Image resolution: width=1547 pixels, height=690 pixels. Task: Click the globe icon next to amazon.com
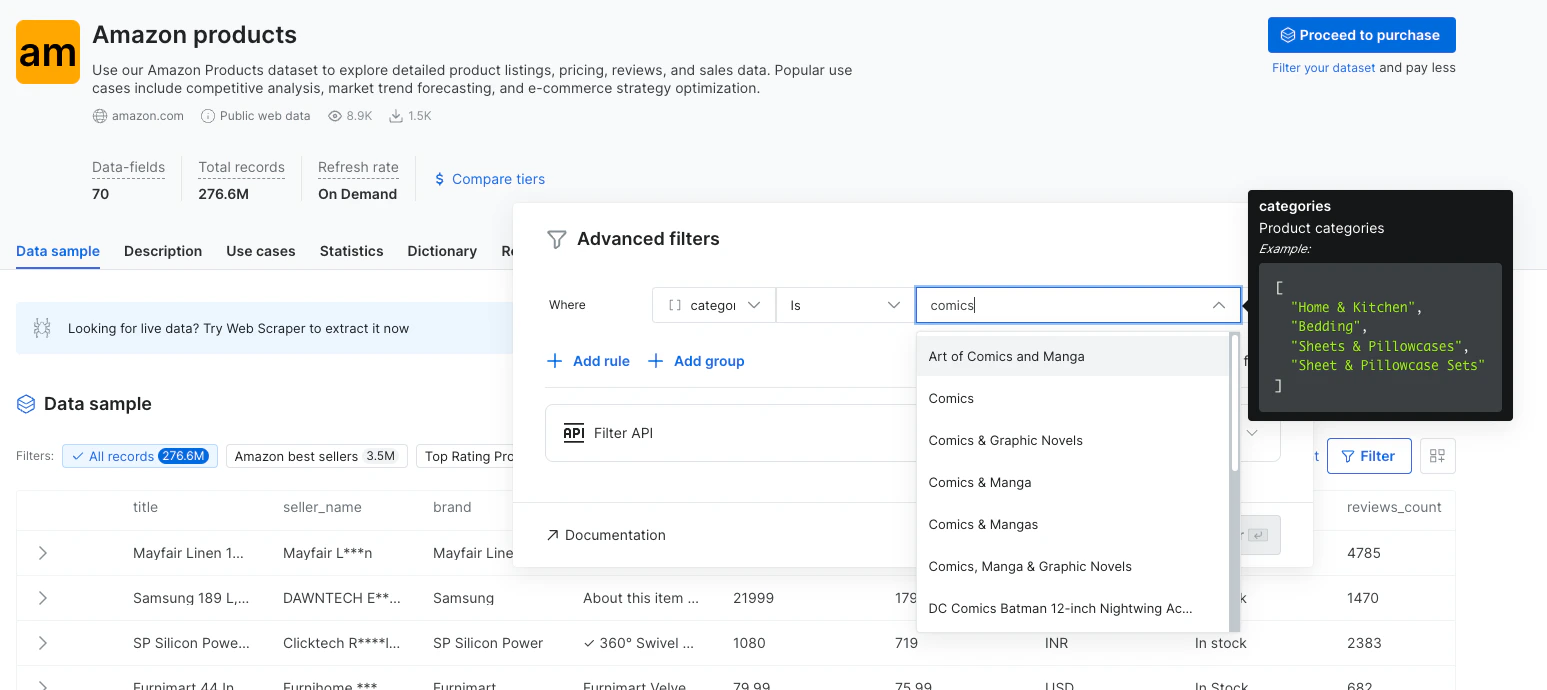(x=100, y=116)
